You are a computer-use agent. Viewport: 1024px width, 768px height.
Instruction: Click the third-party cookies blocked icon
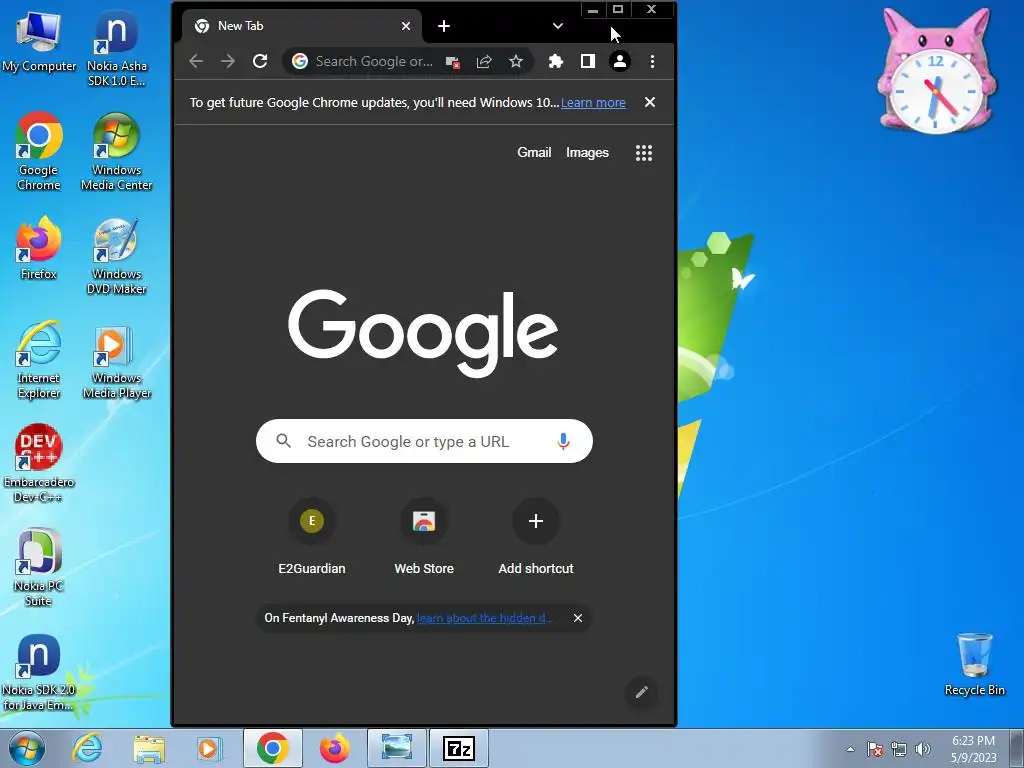point(453,62)
